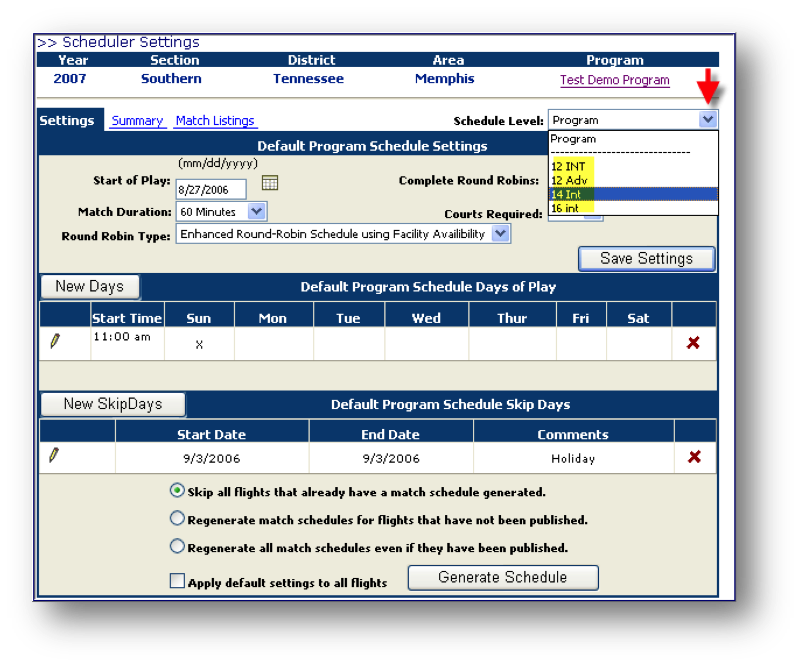Viewport: 801px width, 667px height.
Task: Choose 12 INT in Schedule Level list
Action: tap(633, 166)
